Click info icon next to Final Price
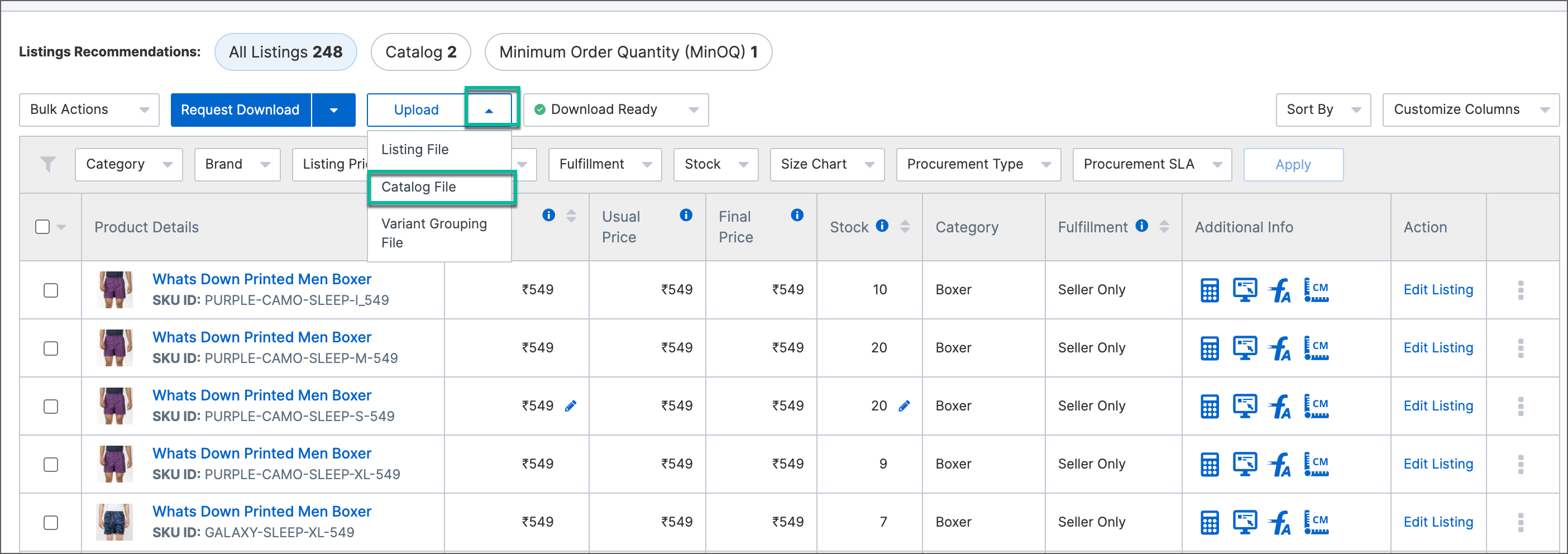Screen dimensions: 1568x554 pos(797,215)
